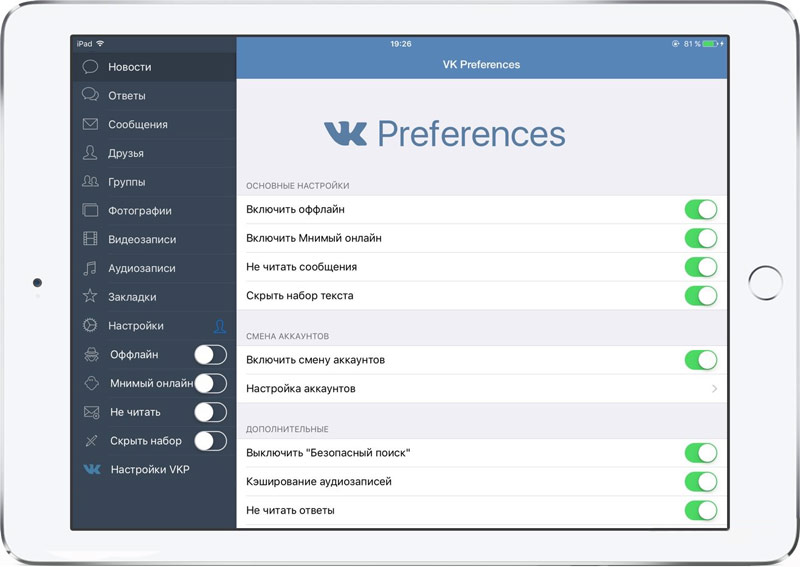800x567 pixels.
Task: Click the photo stack icon beside Фотографии
Action: pyautogui.click(x=90, y=210)
